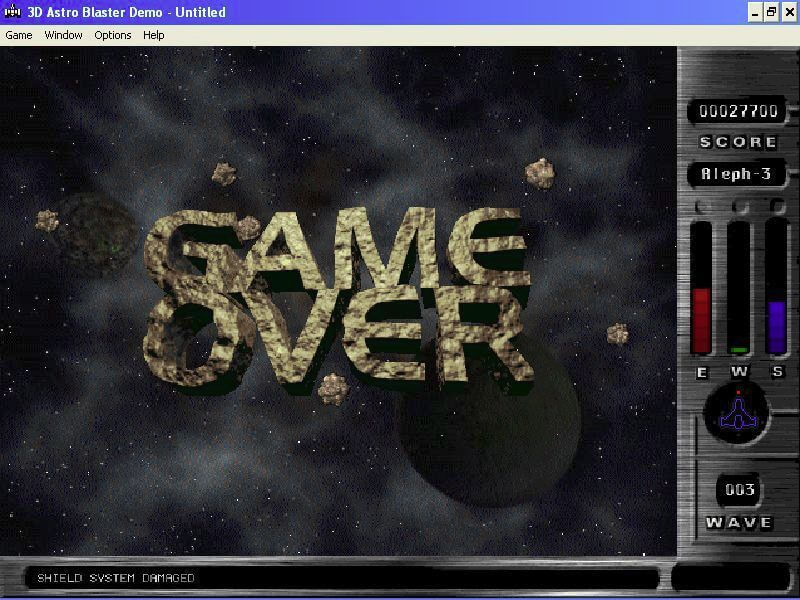Click the SHIELD SYSTEM DAMAGED message

[x=116, y=578]
